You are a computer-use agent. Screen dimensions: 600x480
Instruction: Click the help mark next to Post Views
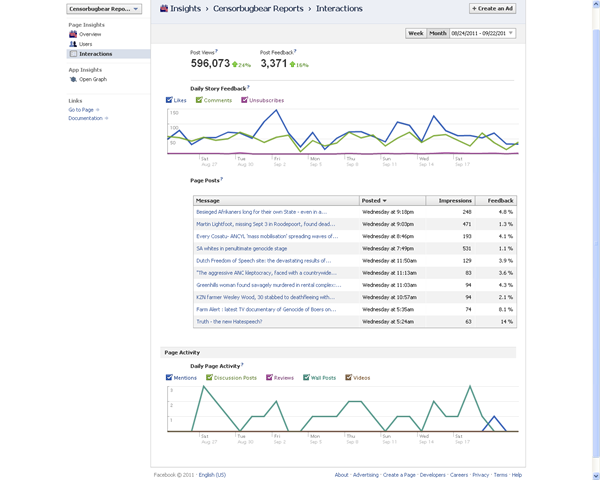point(217,51)
